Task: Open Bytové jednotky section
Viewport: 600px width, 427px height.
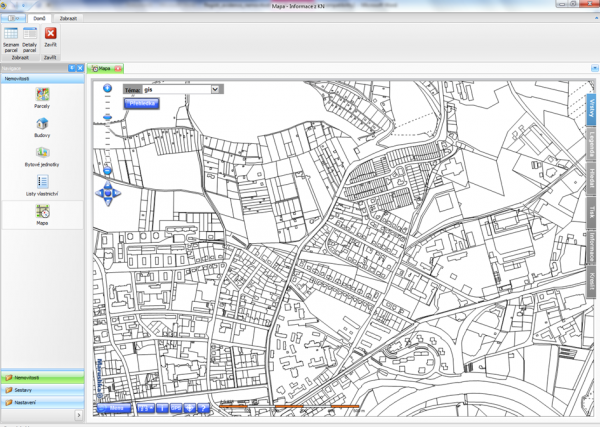Action: pos(42,155)
